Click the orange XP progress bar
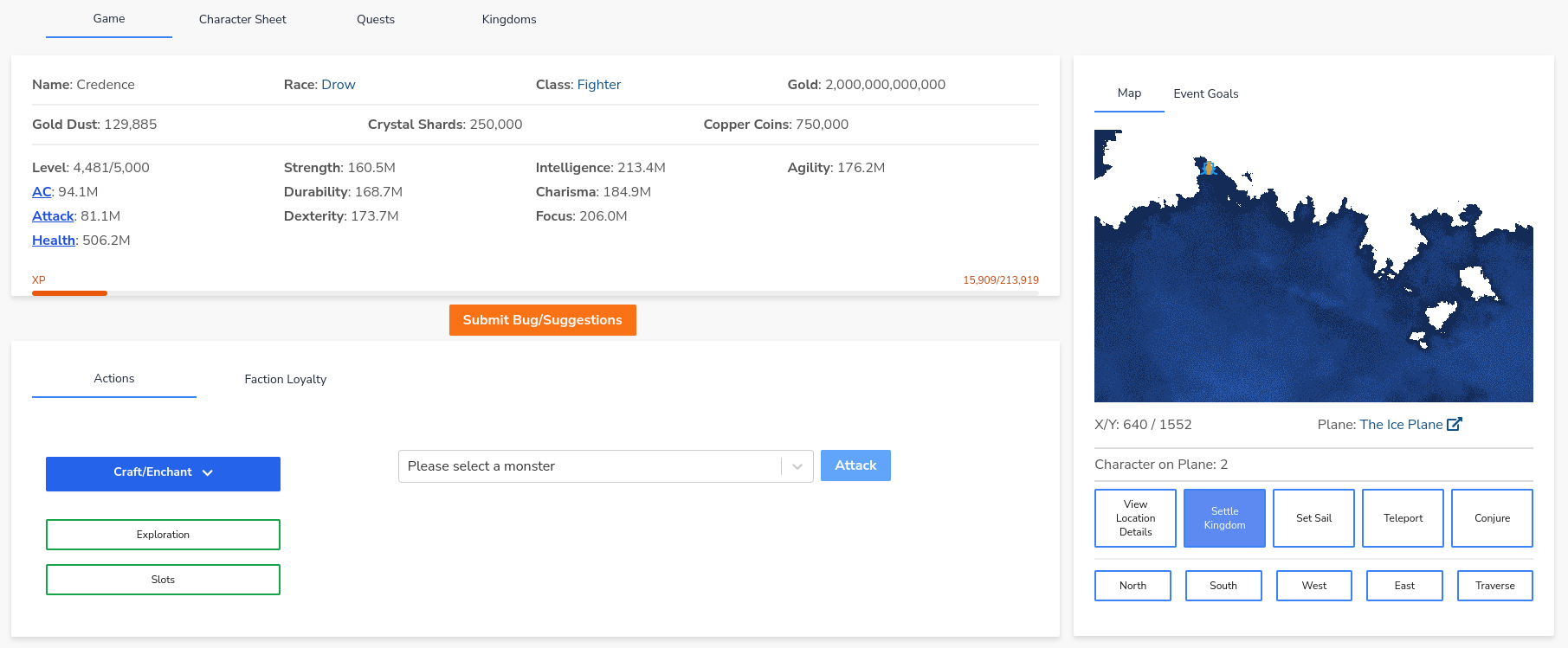1568x648 pixels. tap(69, 293)
